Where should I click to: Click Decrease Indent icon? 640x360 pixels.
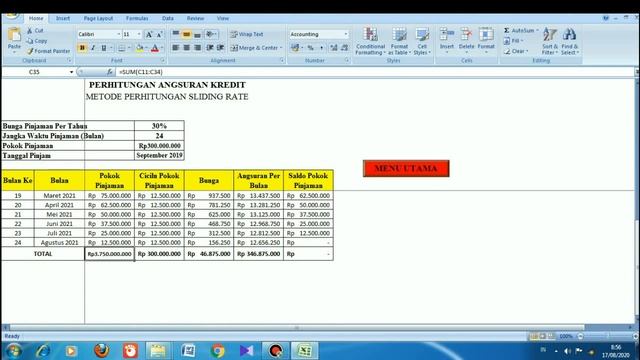pyautogui.click(x=210, y=48)
